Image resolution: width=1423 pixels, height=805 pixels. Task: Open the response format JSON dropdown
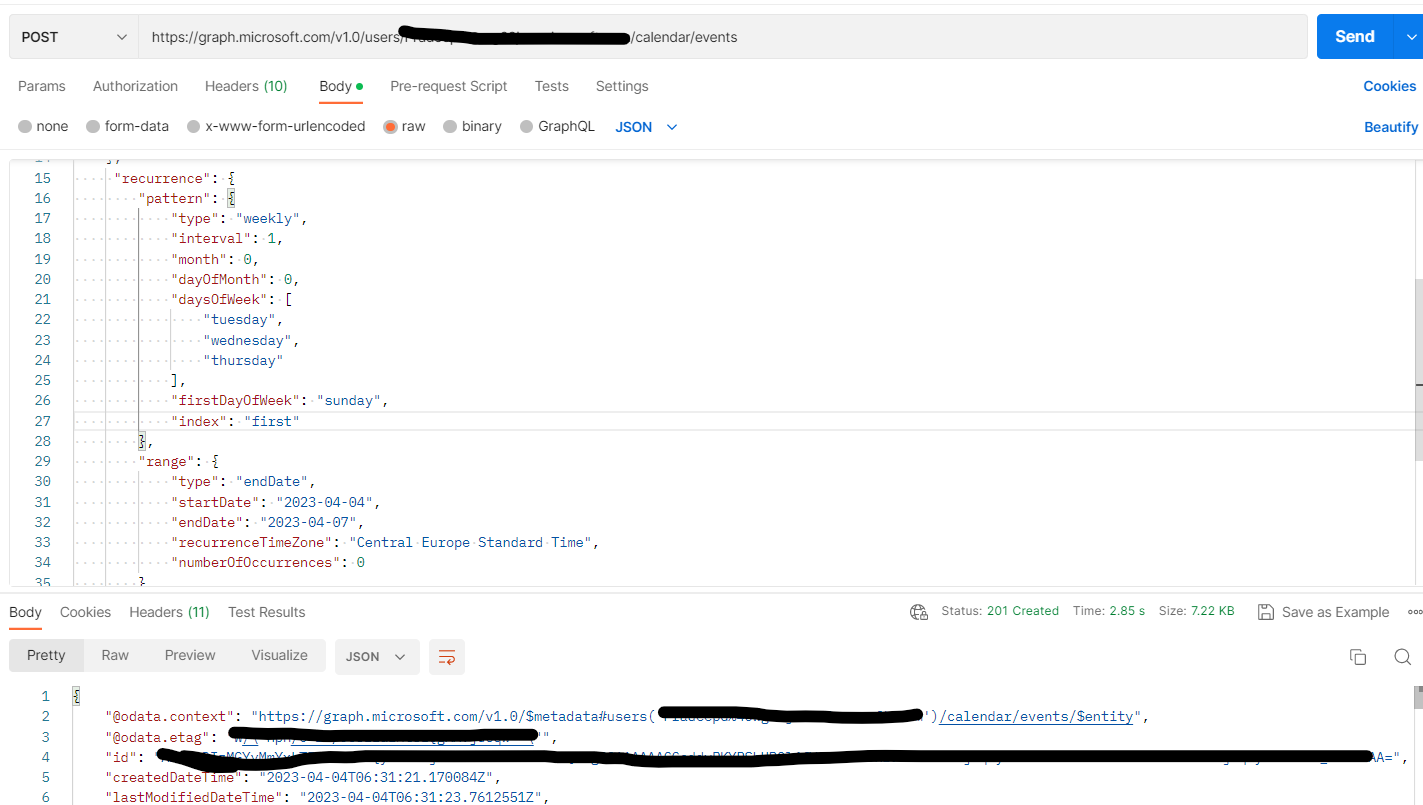pos(377,657)
